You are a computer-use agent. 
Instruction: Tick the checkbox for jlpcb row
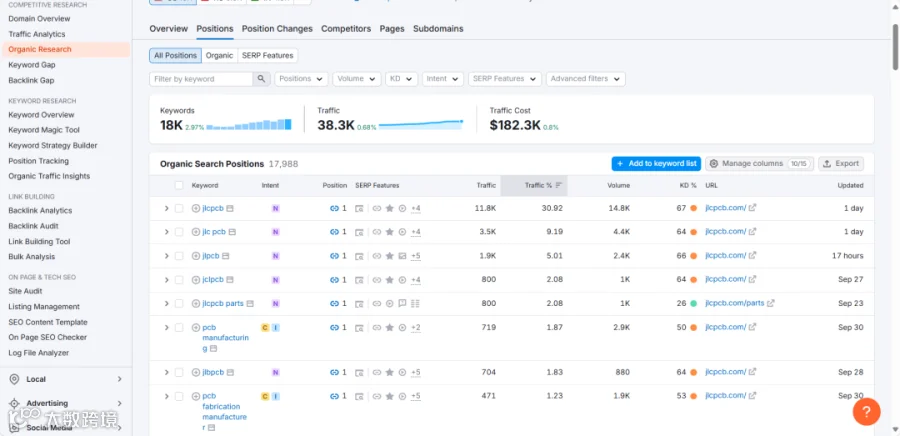pos(179,256)
